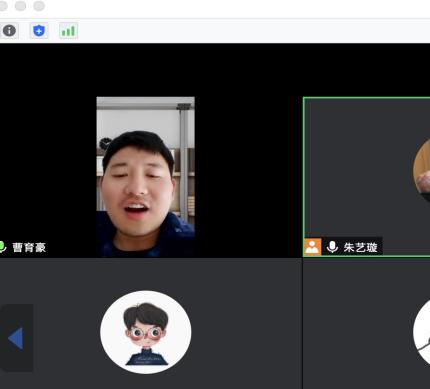Click the gray zoom window button
The width and height of the screenshot is (430, 389).
point(39,6)
